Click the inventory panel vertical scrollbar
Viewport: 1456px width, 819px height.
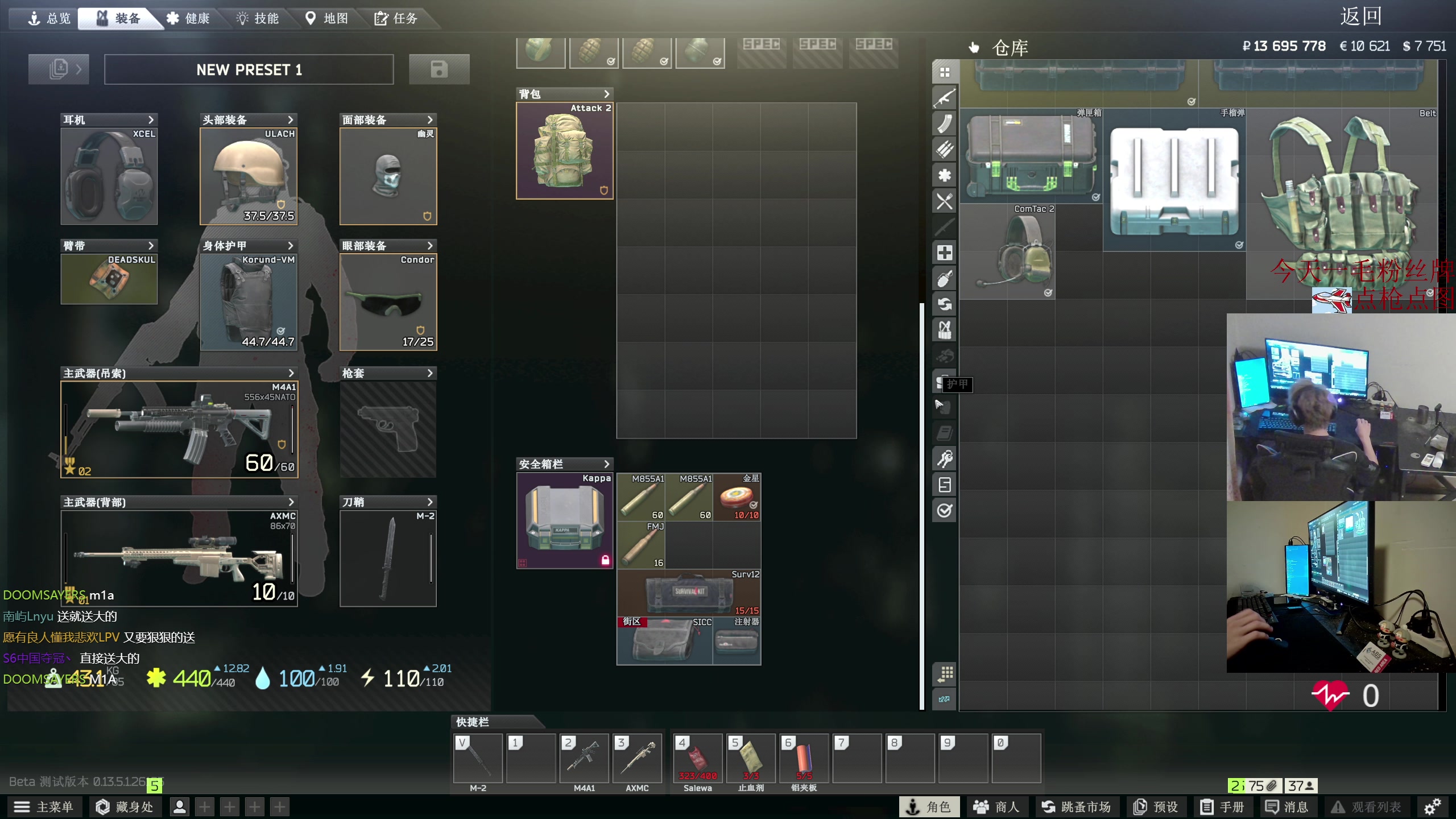[x=922, y=506]
